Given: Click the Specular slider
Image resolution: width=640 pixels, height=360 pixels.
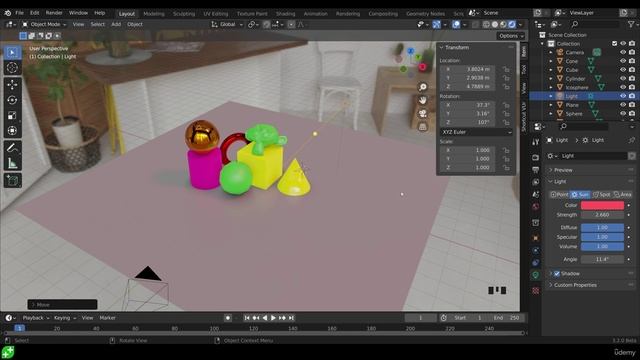Looking at the screenshot, I should (602, 237).
